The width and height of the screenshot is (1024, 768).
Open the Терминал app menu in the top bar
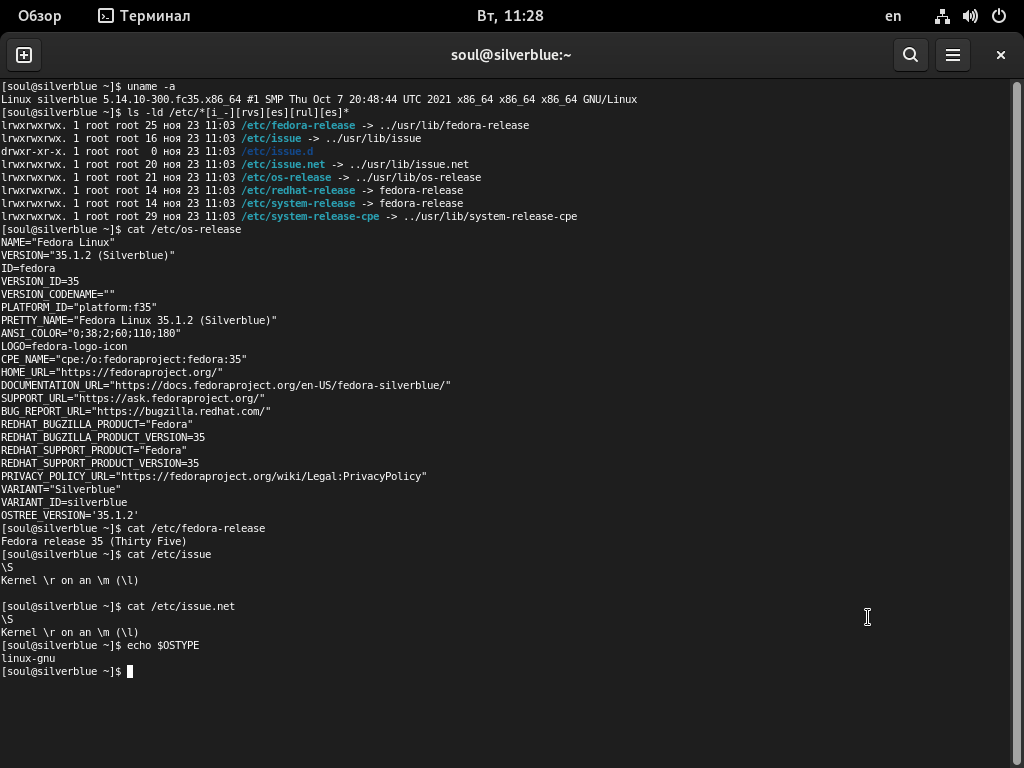(144, 16)
